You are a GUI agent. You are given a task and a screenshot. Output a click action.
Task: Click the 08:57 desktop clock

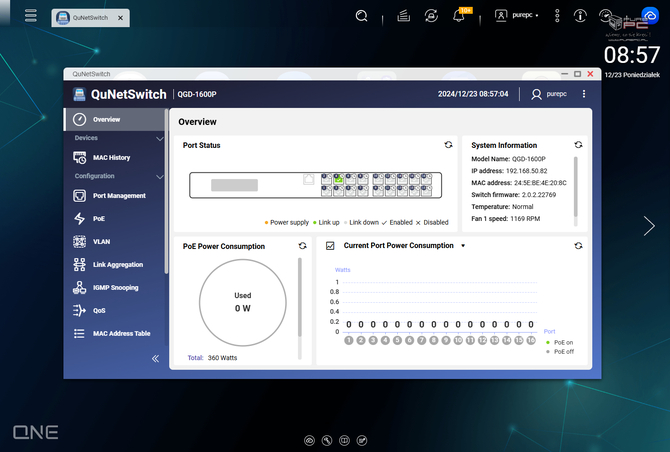(632, 55)
